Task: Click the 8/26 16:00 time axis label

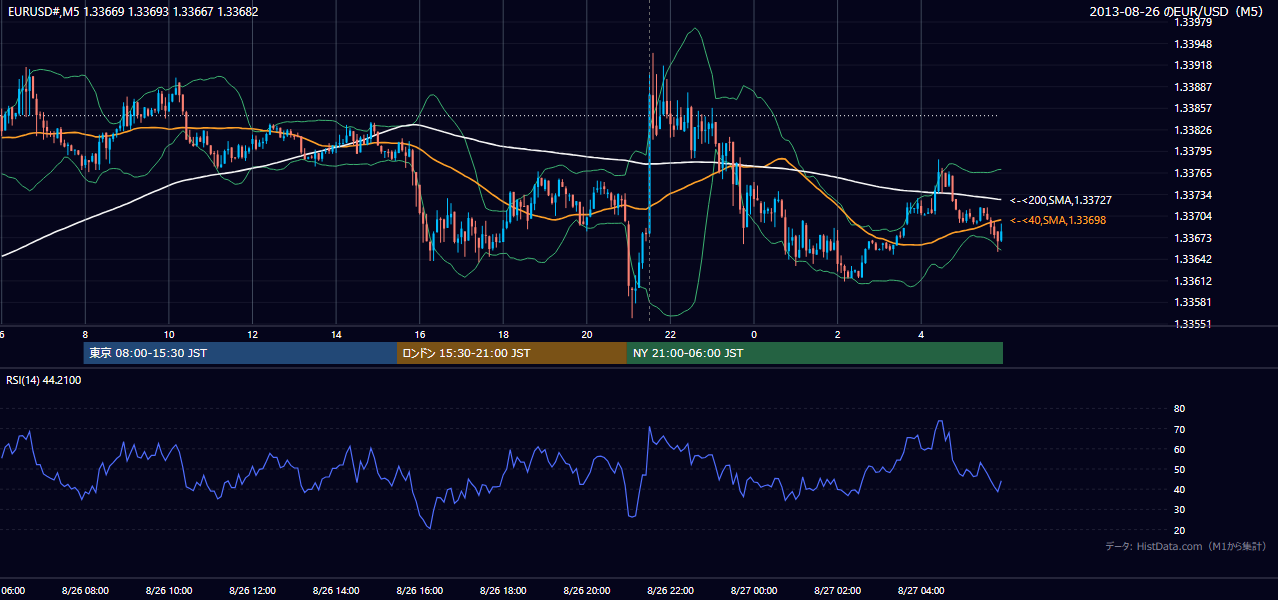Action: [419, 591]
